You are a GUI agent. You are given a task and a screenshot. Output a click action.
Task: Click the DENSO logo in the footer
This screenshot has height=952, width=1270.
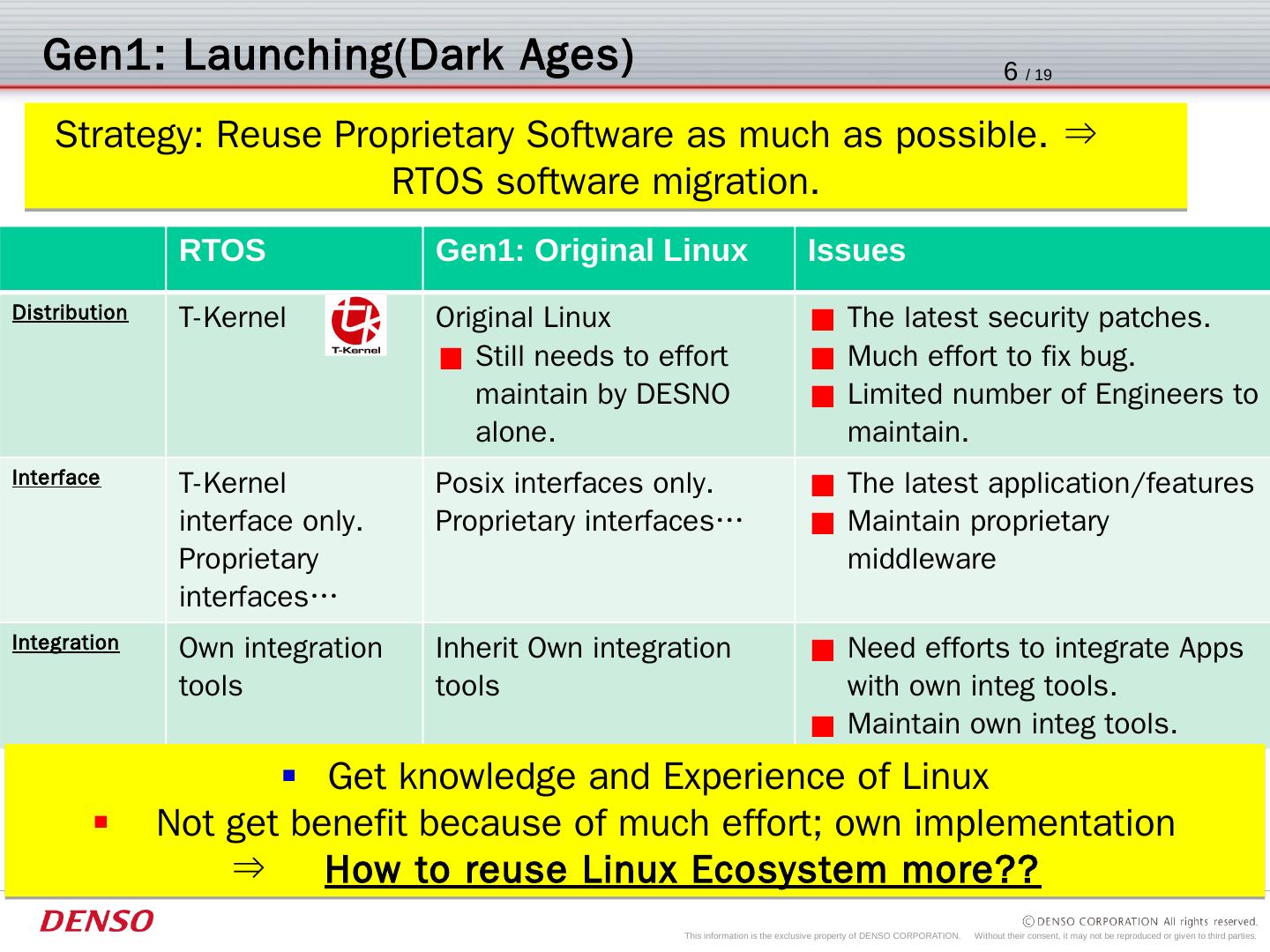tap(96, 921)
